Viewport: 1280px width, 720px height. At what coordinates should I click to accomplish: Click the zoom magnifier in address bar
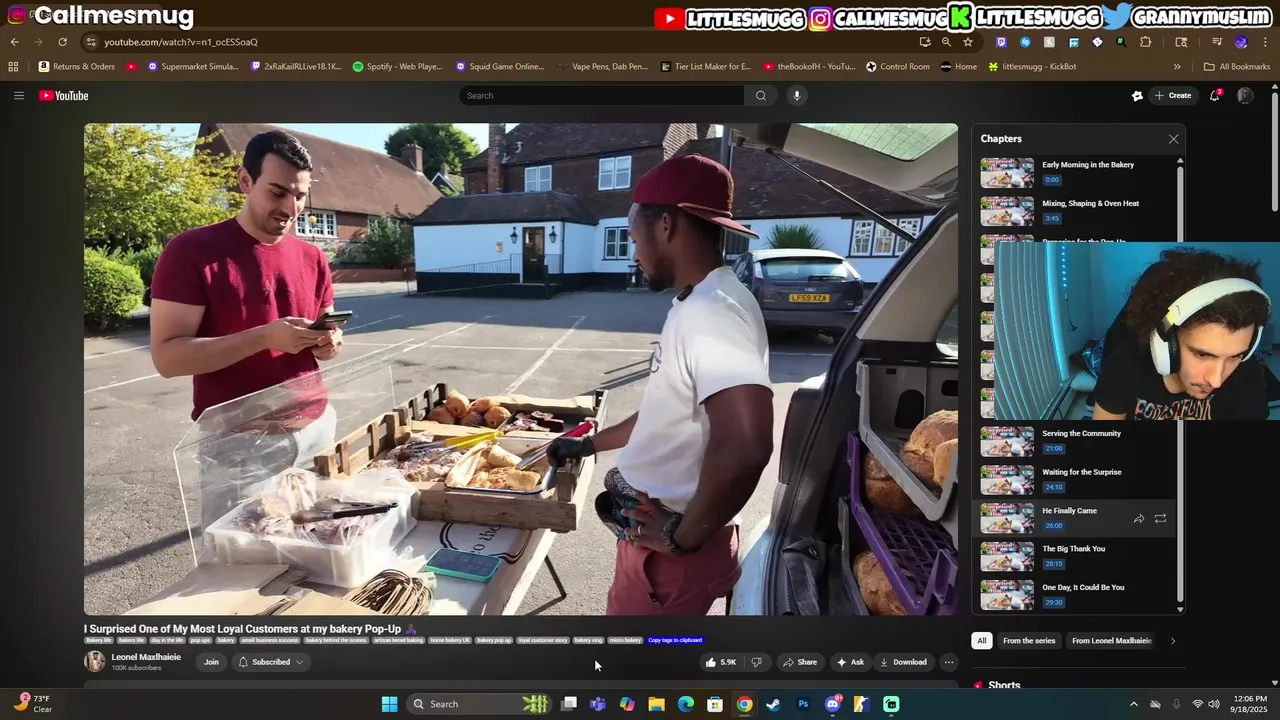coord(946,42)
